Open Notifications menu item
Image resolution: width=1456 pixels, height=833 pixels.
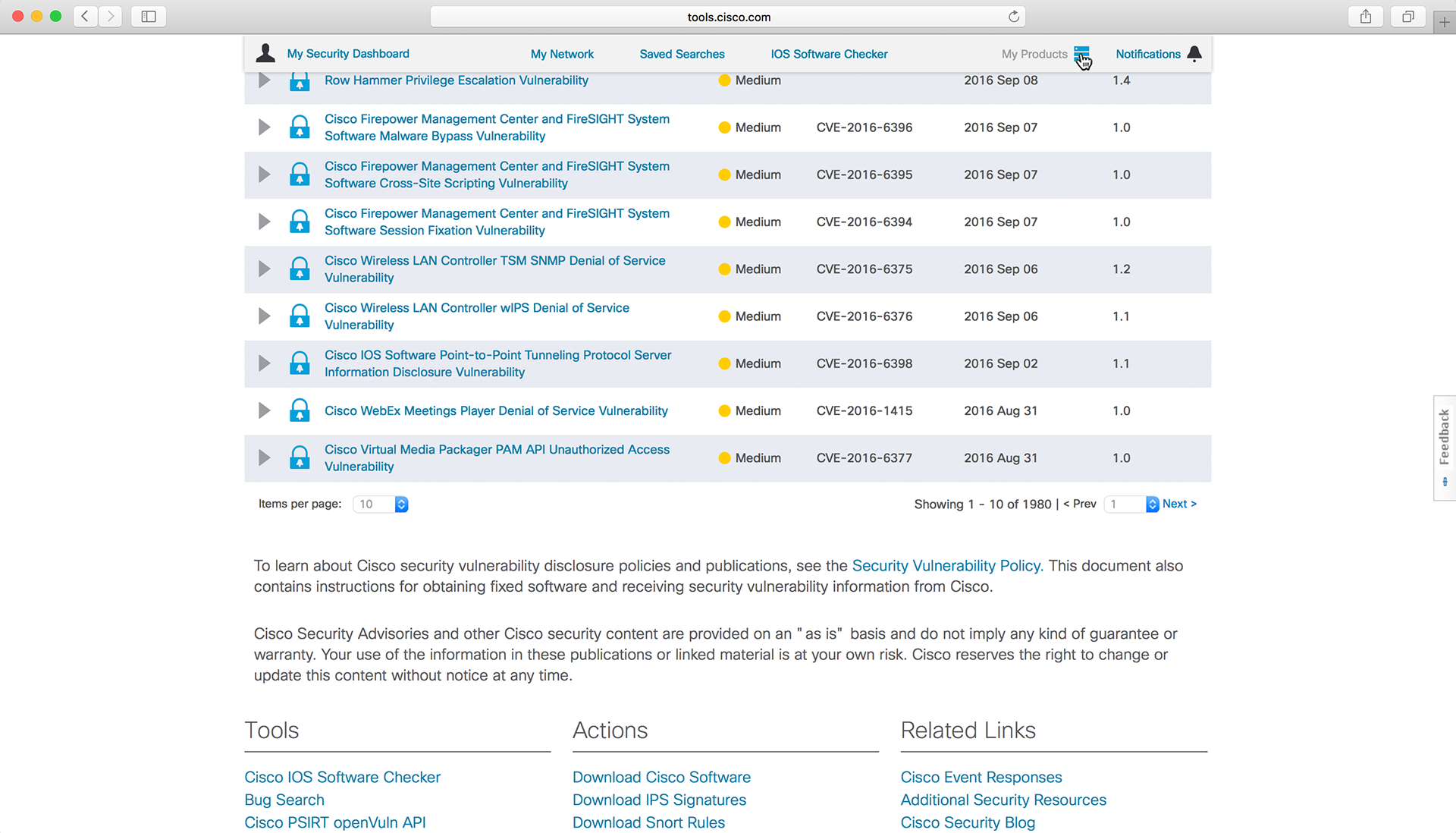1148,54
